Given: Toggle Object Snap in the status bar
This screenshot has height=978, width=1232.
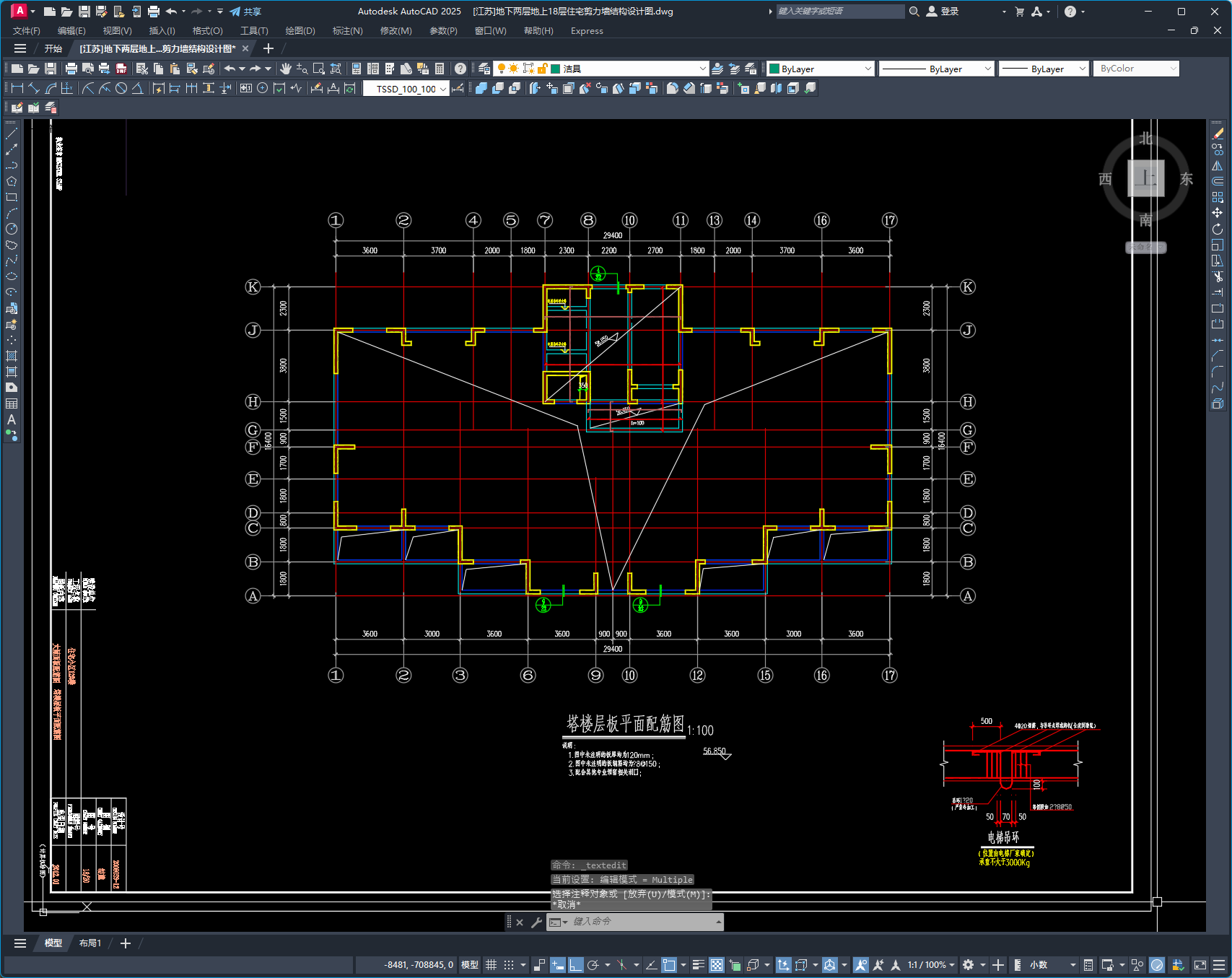Looking at the screenshot, I should [x=669, y=965].
